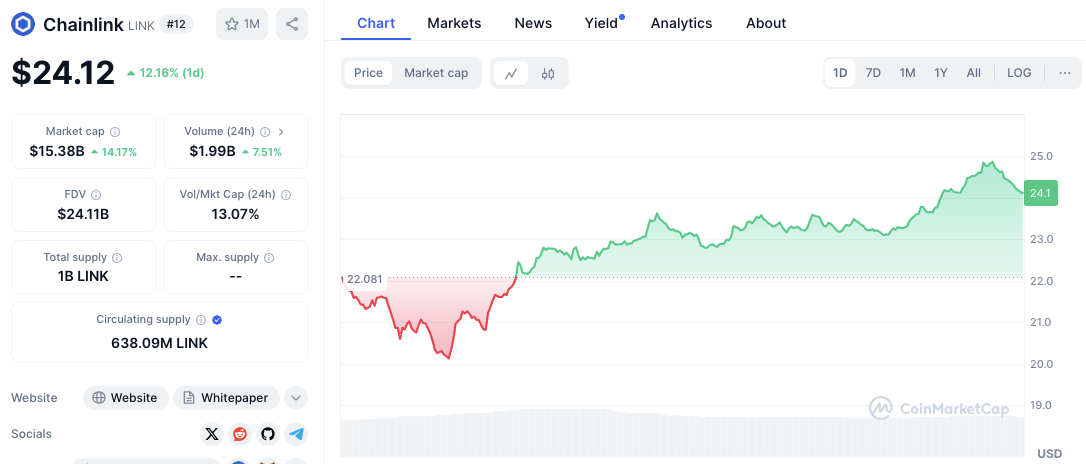This screenshot has height=464, width=1086.
Task: Click the Market cap info icon
Action: [115, 132]
